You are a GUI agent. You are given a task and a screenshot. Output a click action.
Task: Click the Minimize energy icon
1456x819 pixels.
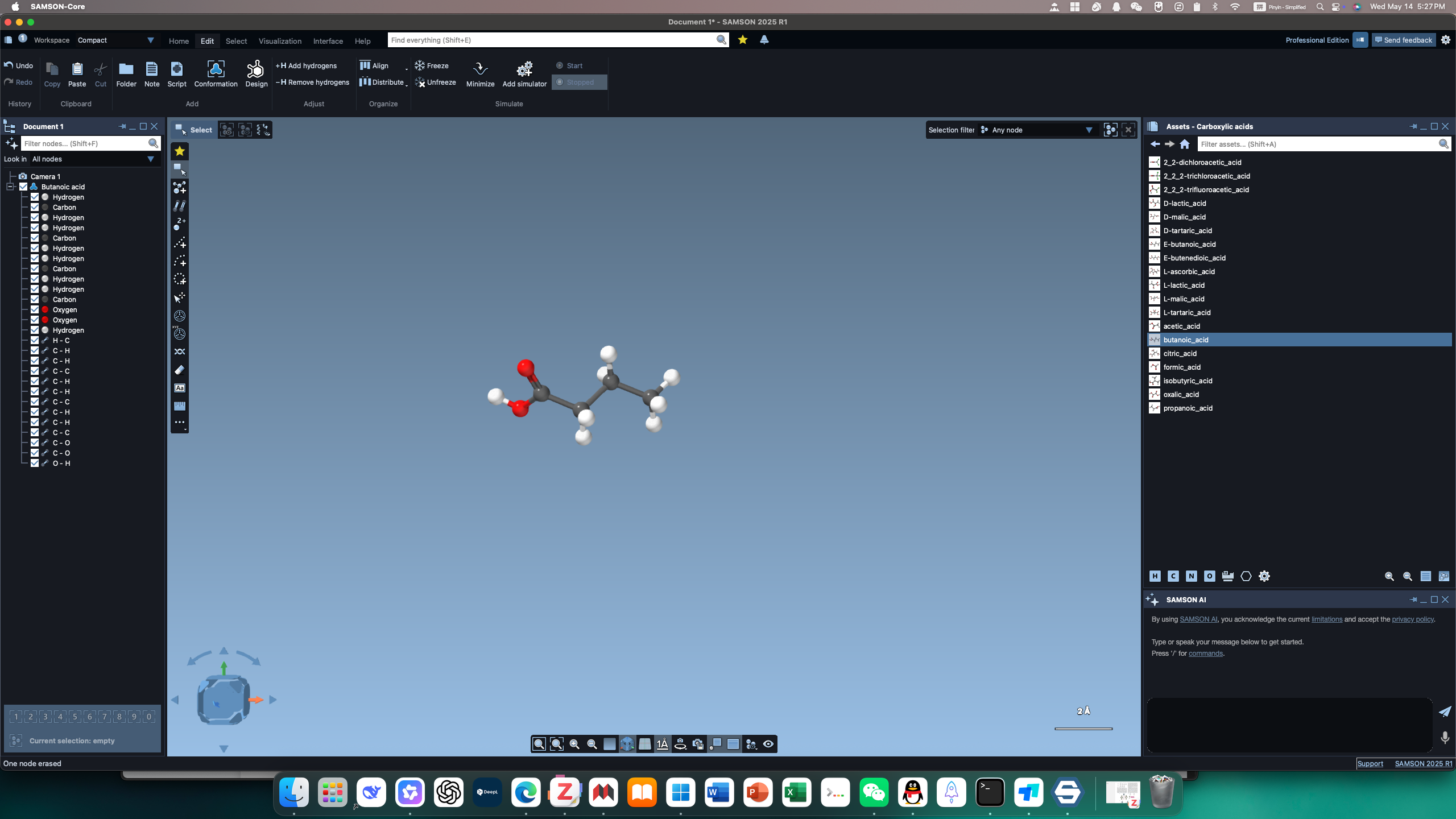point(480,69)
